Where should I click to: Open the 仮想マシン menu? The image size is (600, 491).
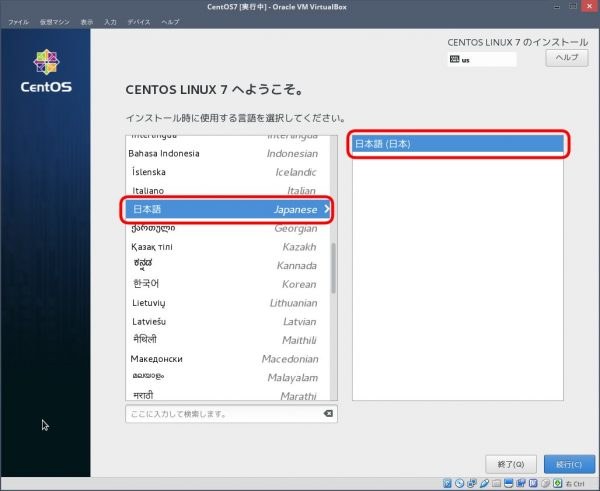click(x=54, y=22)
